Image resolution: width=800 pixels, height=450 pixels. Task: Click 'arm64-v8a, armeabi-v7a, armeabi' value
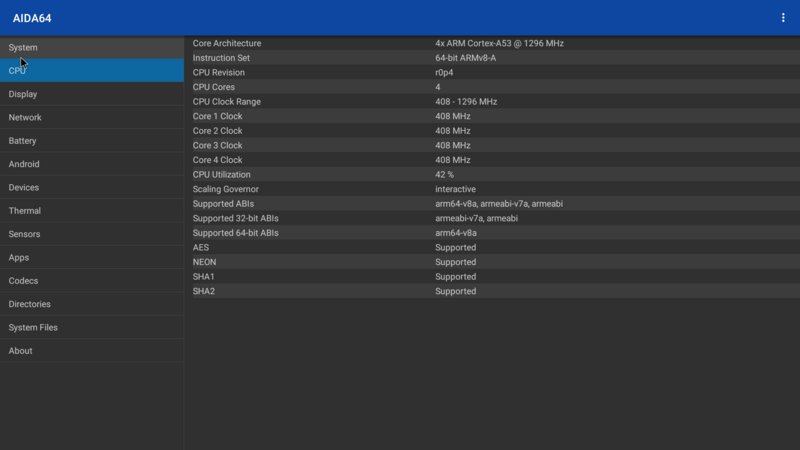point(499,204)
